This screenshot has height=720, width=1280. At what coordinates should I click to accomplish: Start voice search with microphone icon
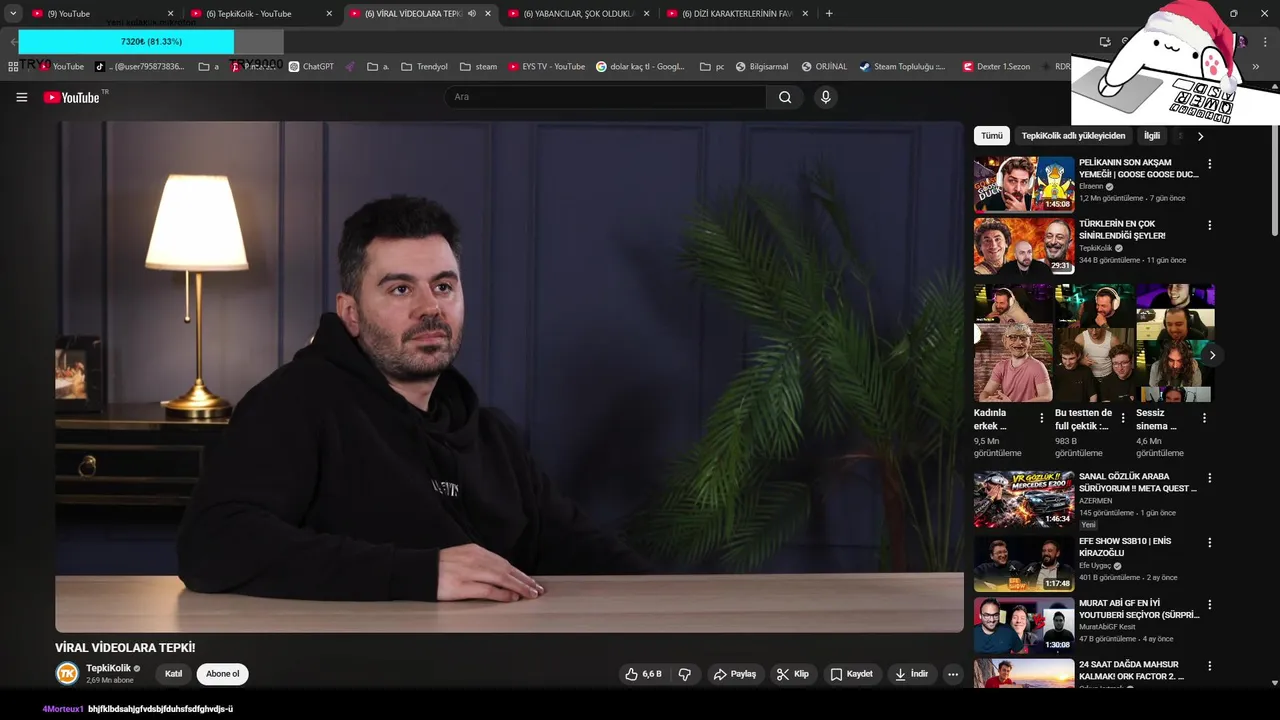point(825,97)
